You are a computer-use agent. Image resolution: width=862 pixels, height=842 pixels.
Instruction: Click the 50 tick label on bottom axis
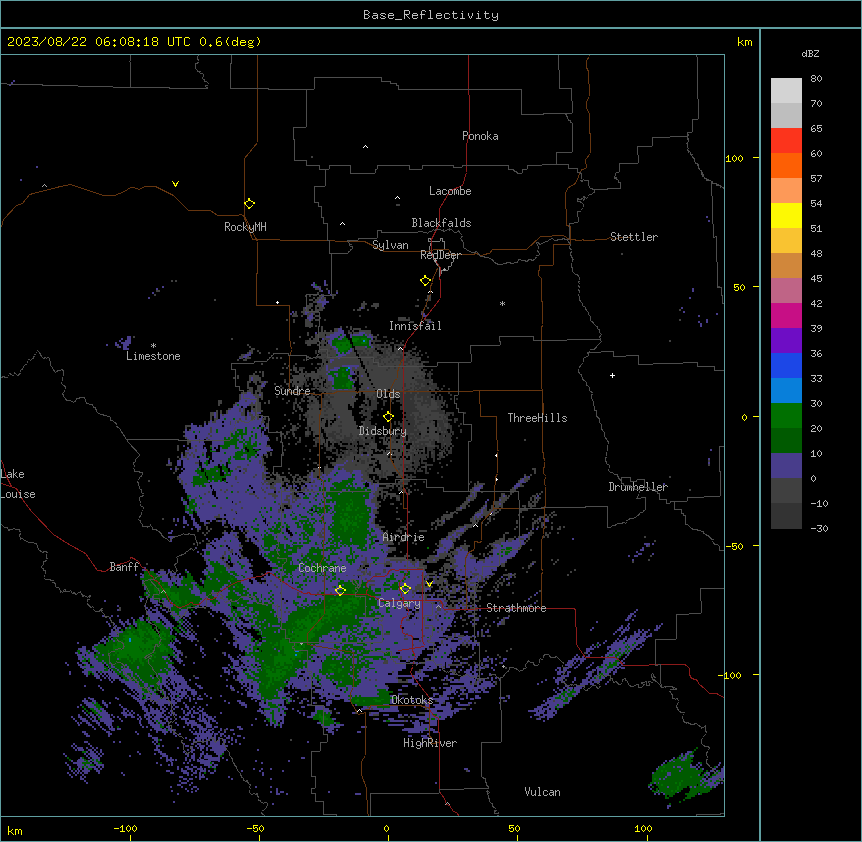click(x=514, y=828)
